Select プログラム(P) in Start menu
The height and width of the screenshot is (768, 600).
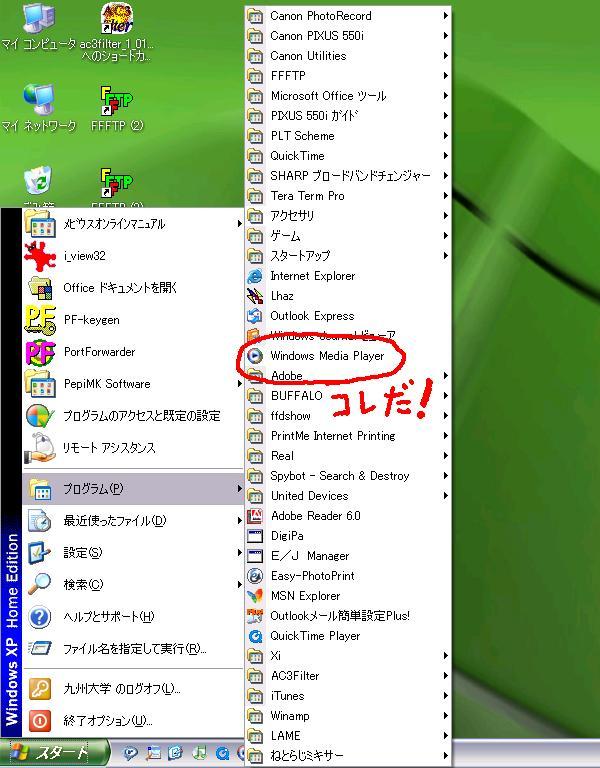click(x=133, y=489)
